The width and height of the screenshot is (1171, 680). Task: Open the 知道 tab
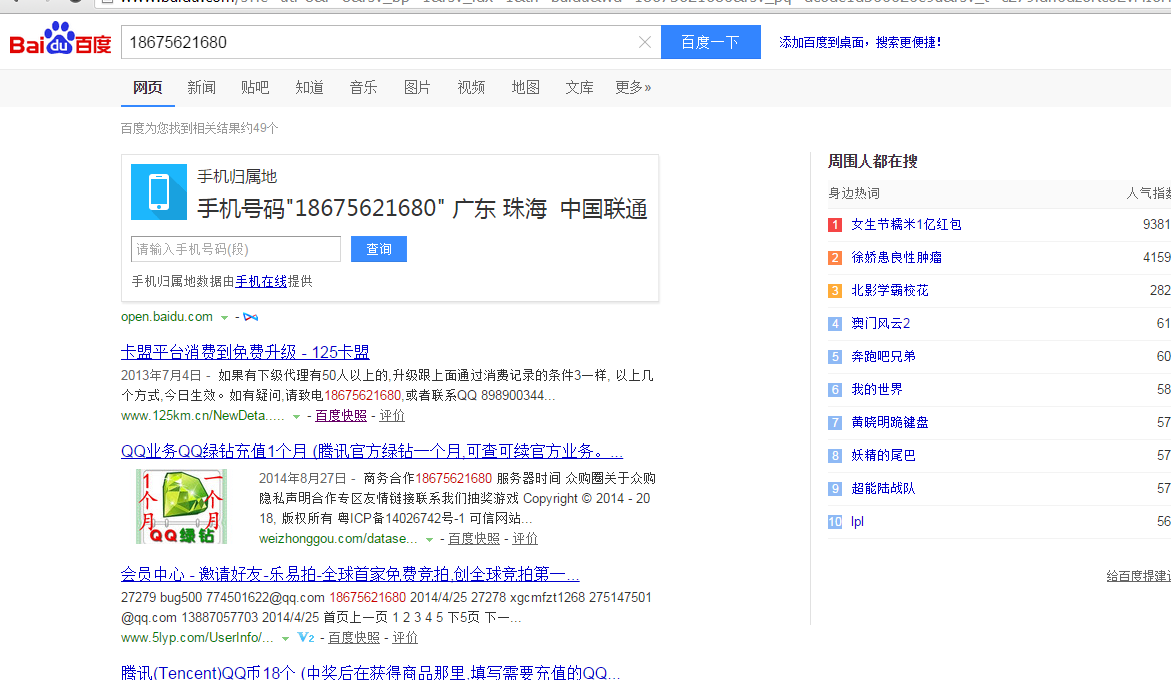point(309,87)
